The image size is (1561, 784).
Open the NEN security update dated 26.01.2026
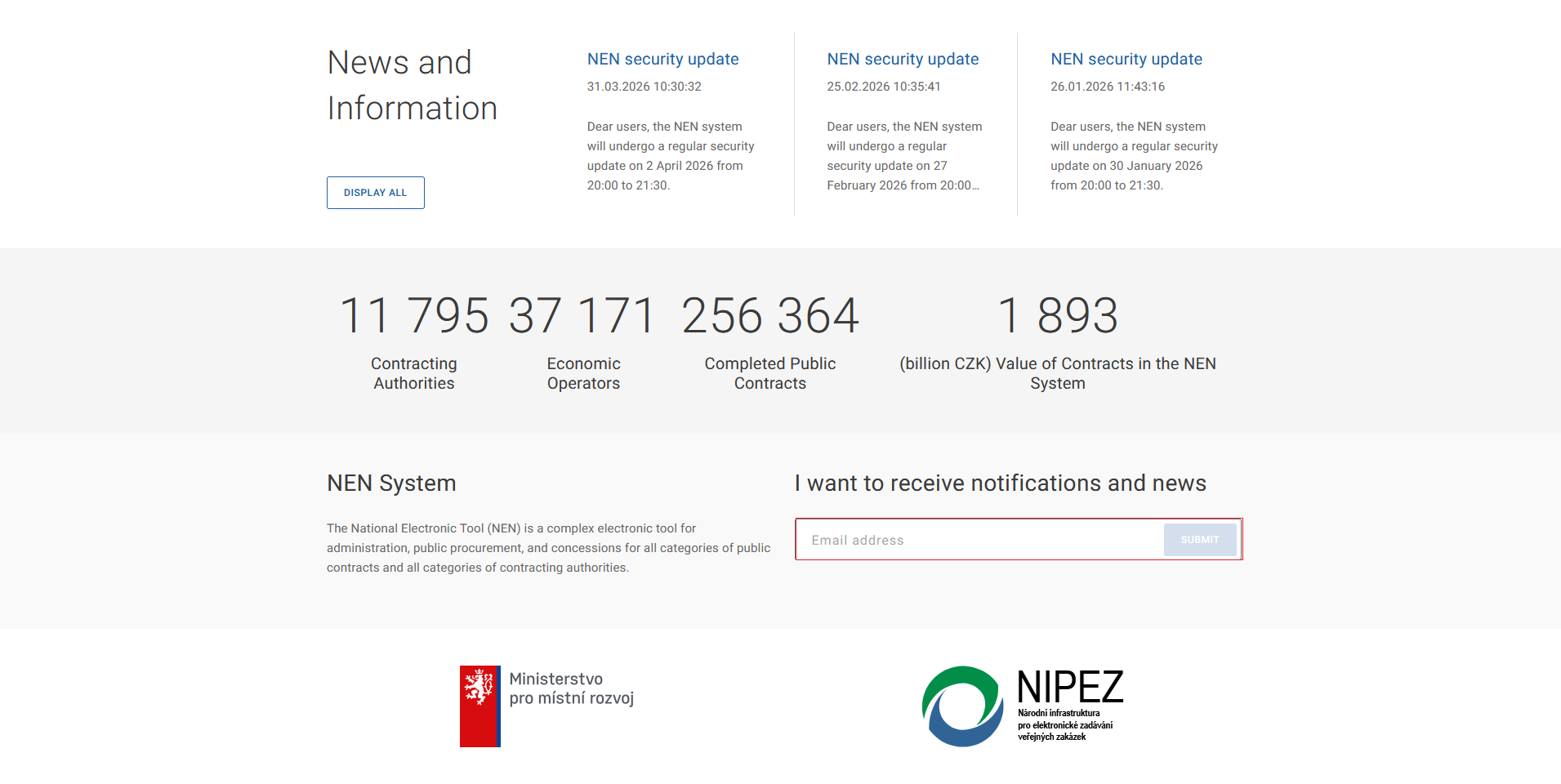point(1126,59)
